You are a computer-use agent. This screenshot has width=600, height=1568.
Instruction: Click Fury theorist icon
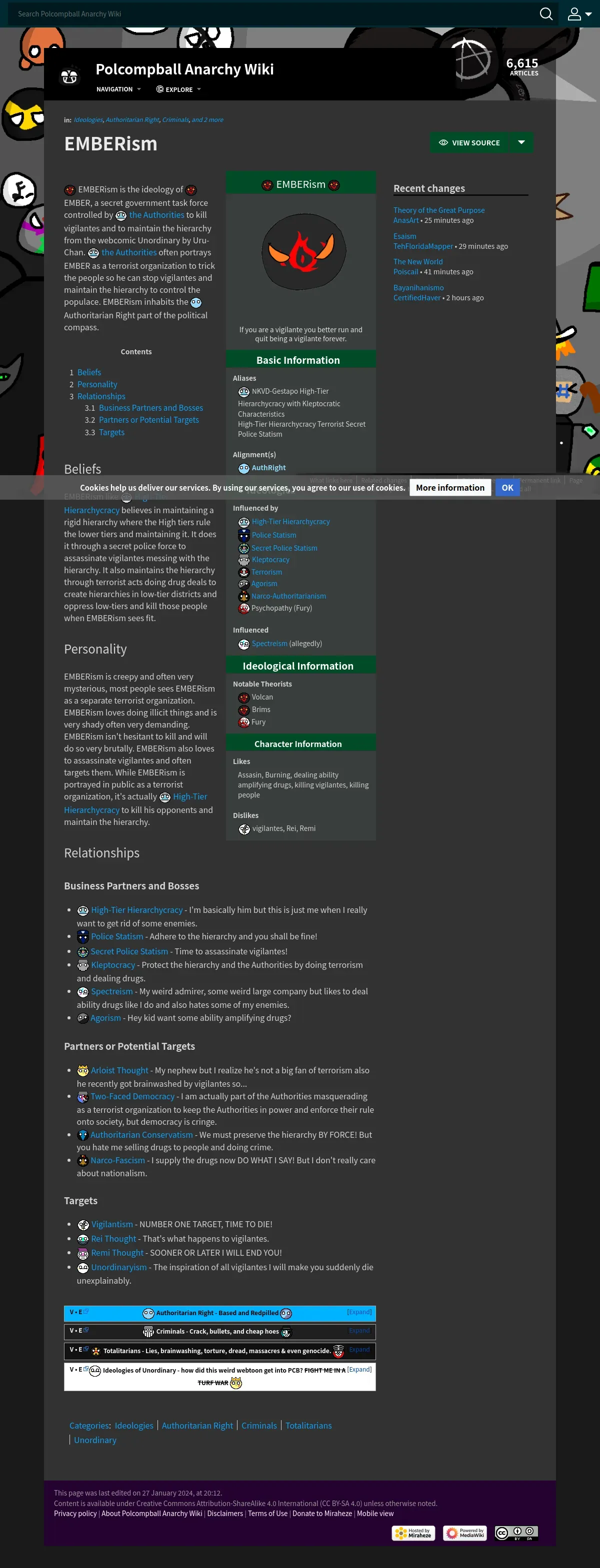243,723
